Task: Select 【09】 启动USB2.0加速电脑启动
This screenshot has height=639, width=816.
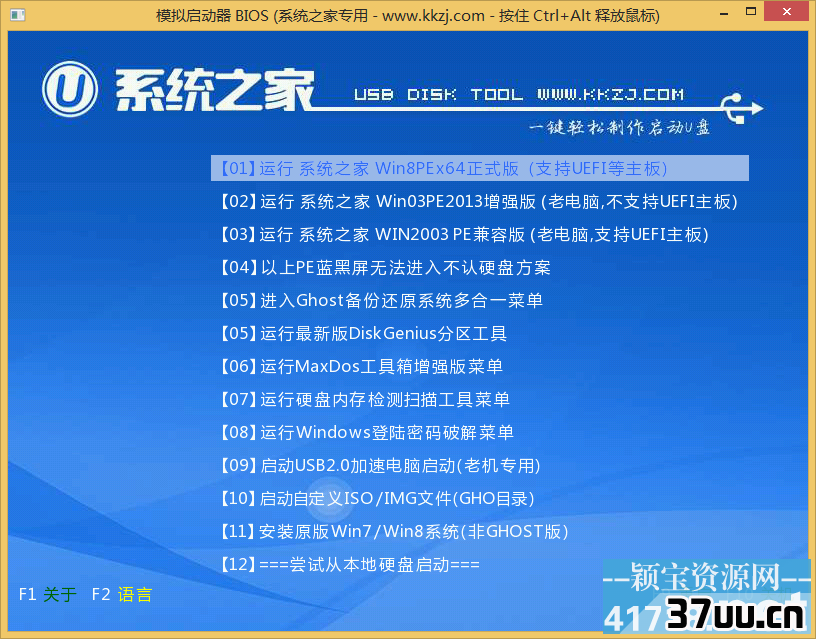Action: 380,465
